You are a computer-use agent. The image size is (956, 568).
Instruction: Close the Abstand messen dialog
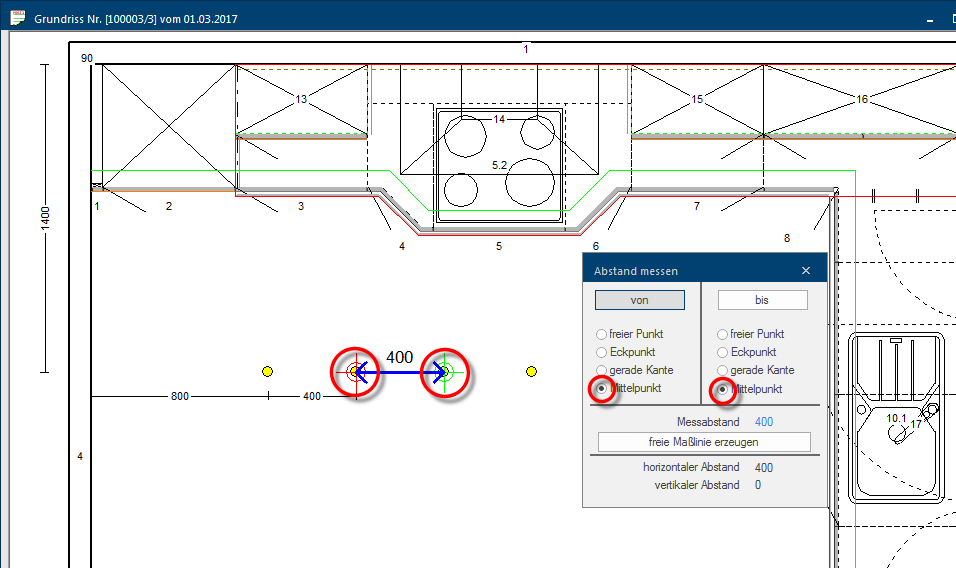806,271
